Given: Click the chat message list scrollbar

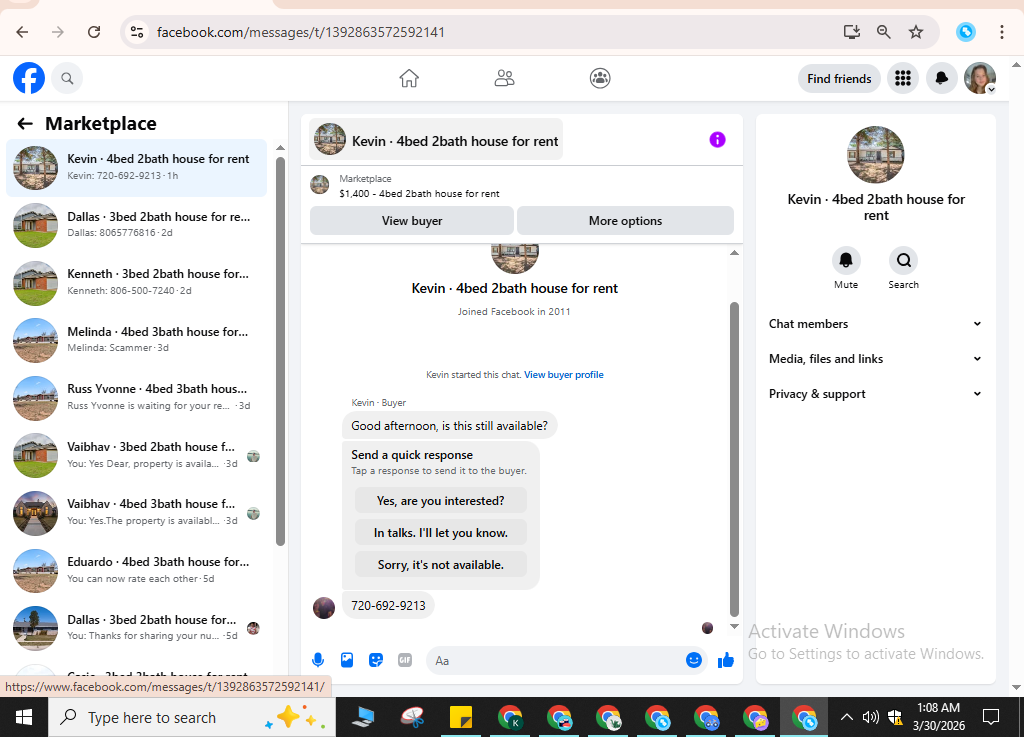Looking at the screenshot, I should click(x=734, y=459).
